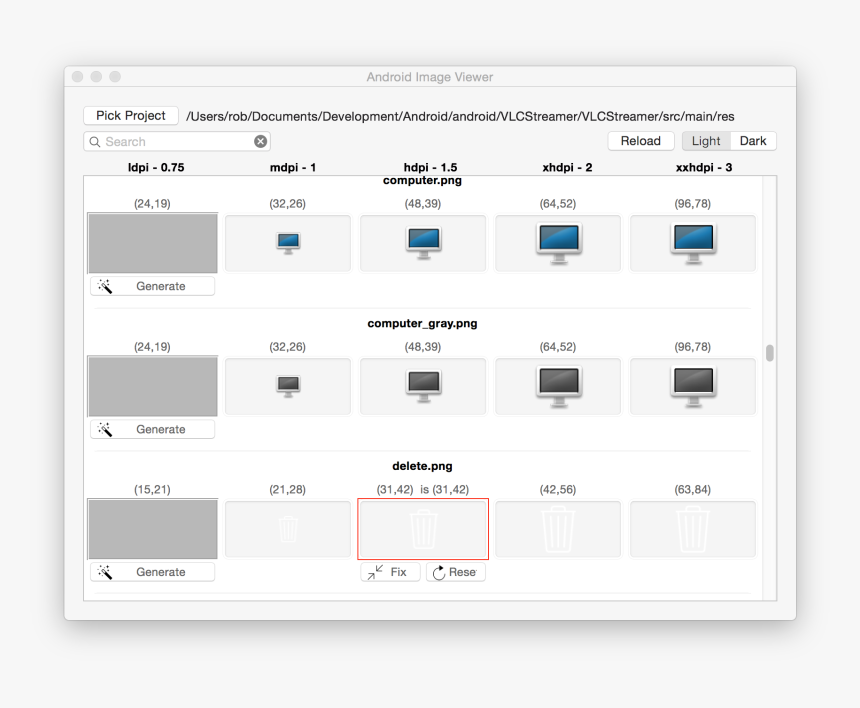Select the xxhdpi computer.png monitor image
The width and height of the screenshot is (860, 708).
point(693,243)
